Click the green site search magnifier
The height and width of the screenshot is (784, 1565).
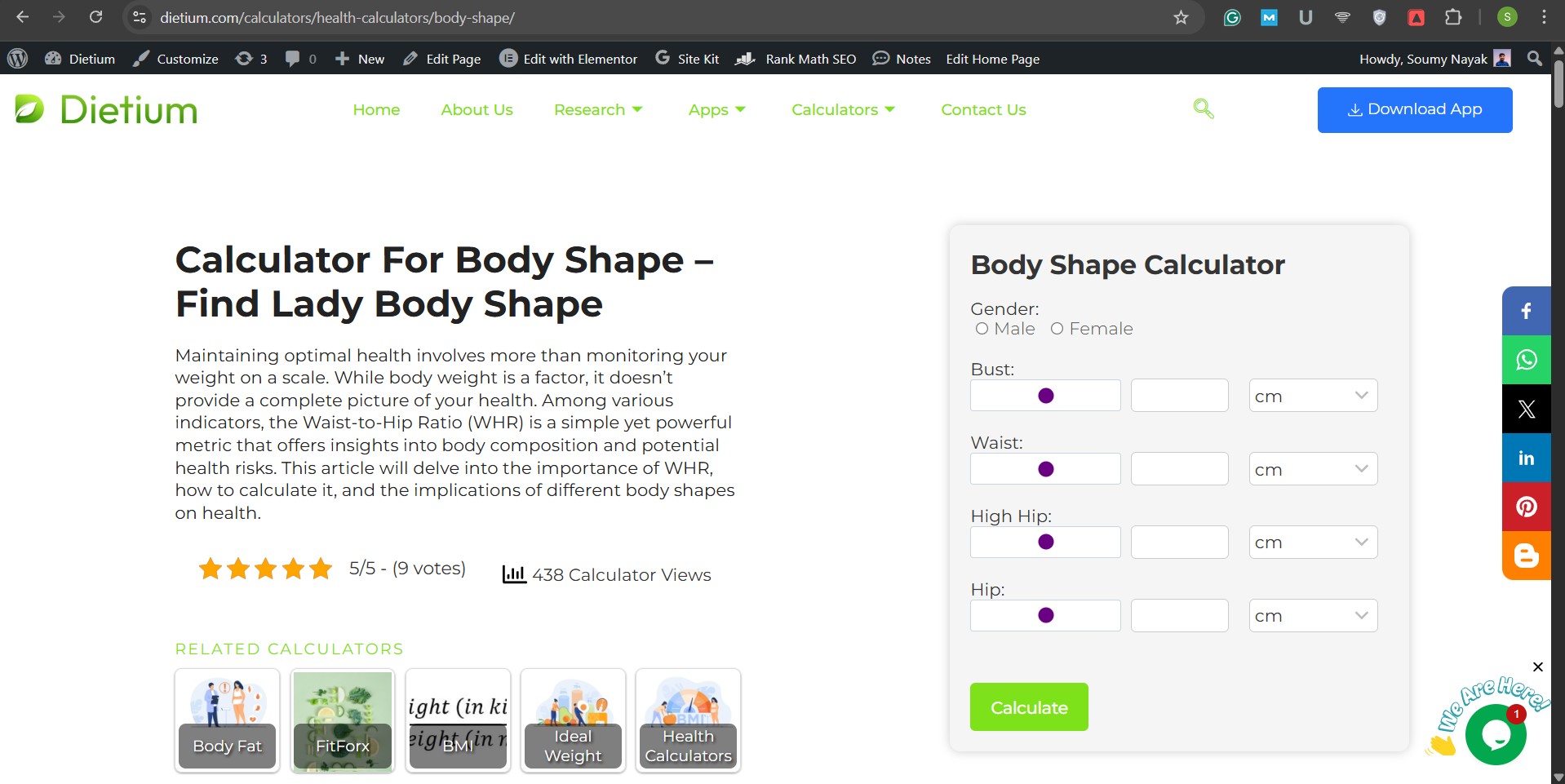[1203, 109]
